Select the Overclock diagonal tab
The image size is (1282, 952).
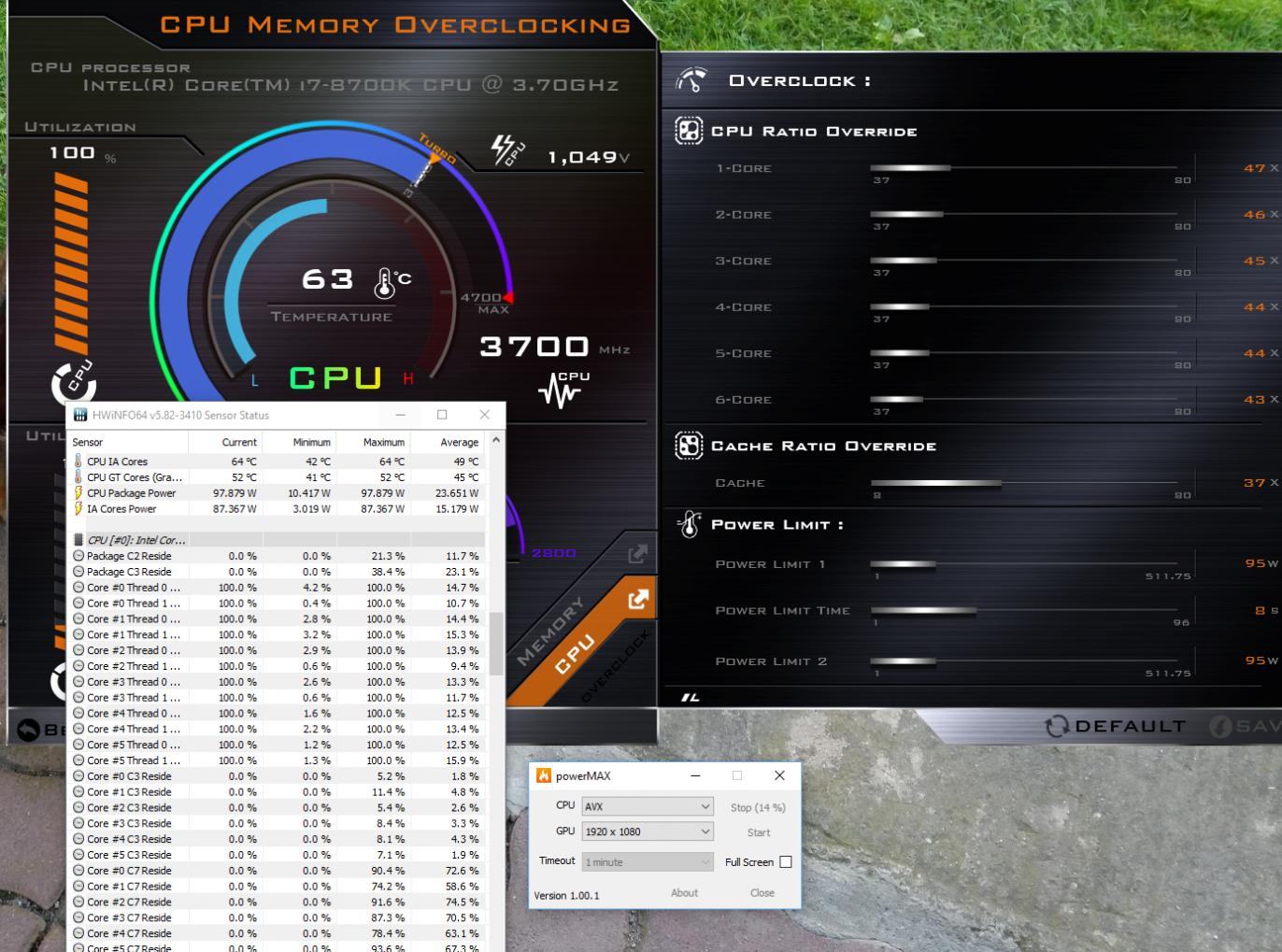pos(614,668)
